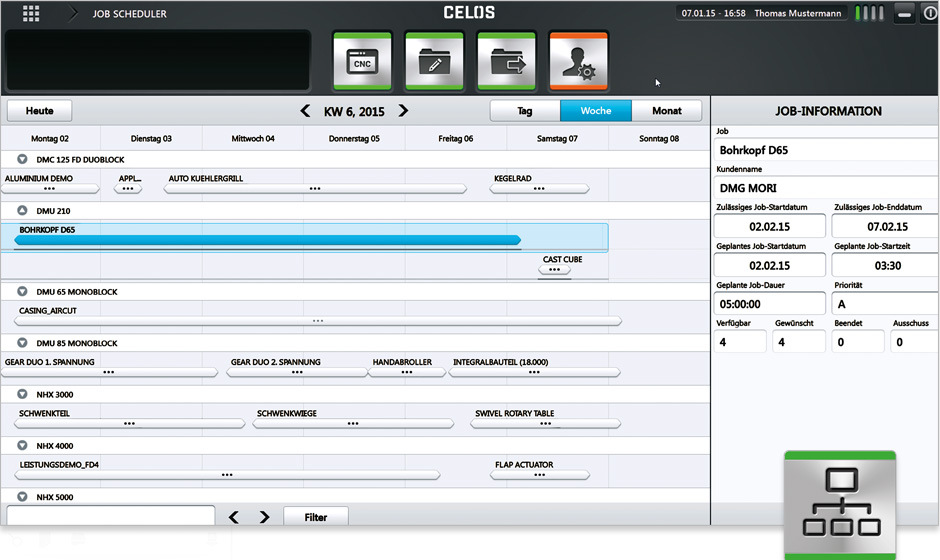Image resolution: width=940 pixels, height=560 pixels.
Task: Switch to the Woche view
Action: coord(595,111)
